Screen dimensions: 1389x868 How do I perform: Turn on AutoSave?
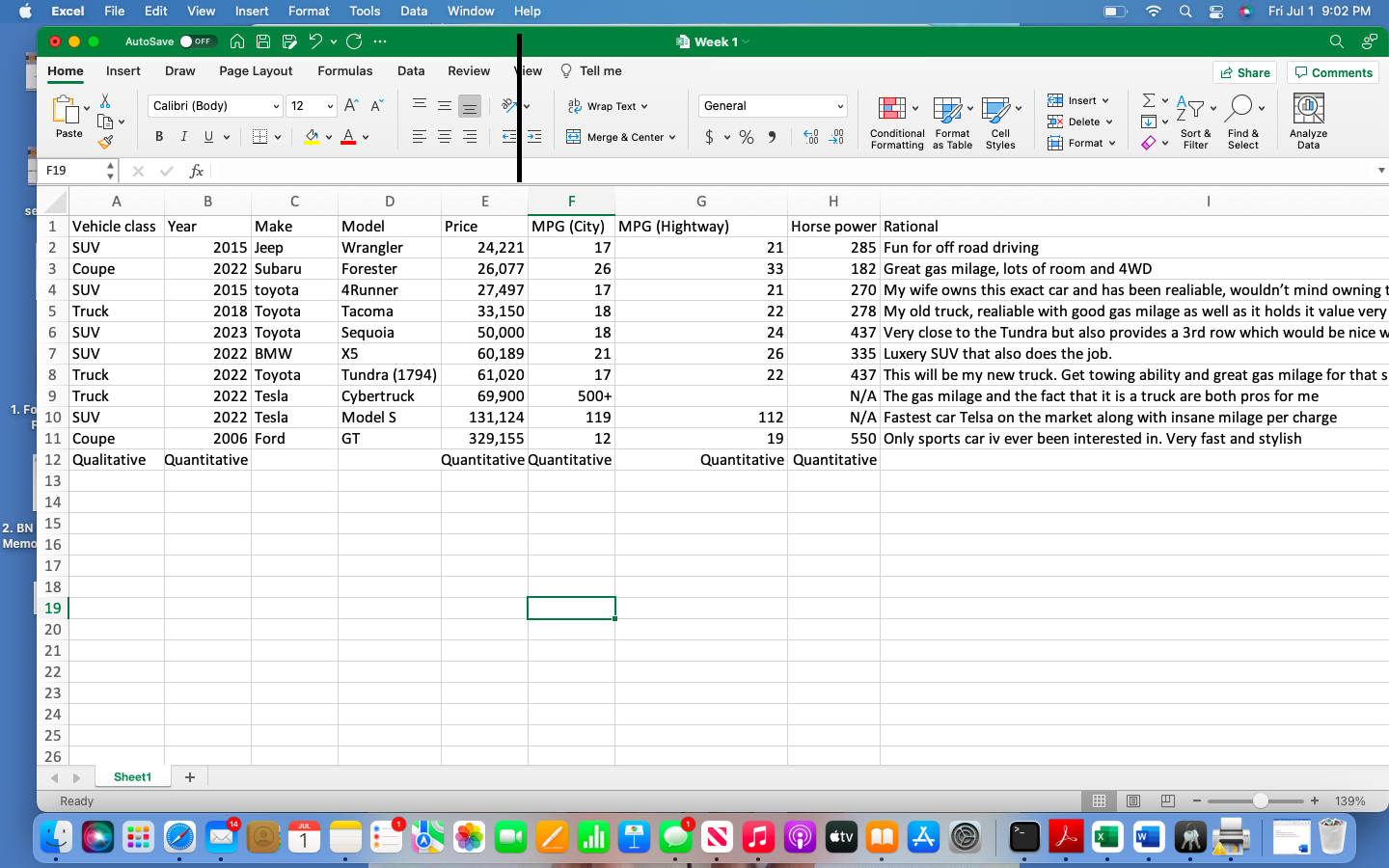[x=193, y=41]
